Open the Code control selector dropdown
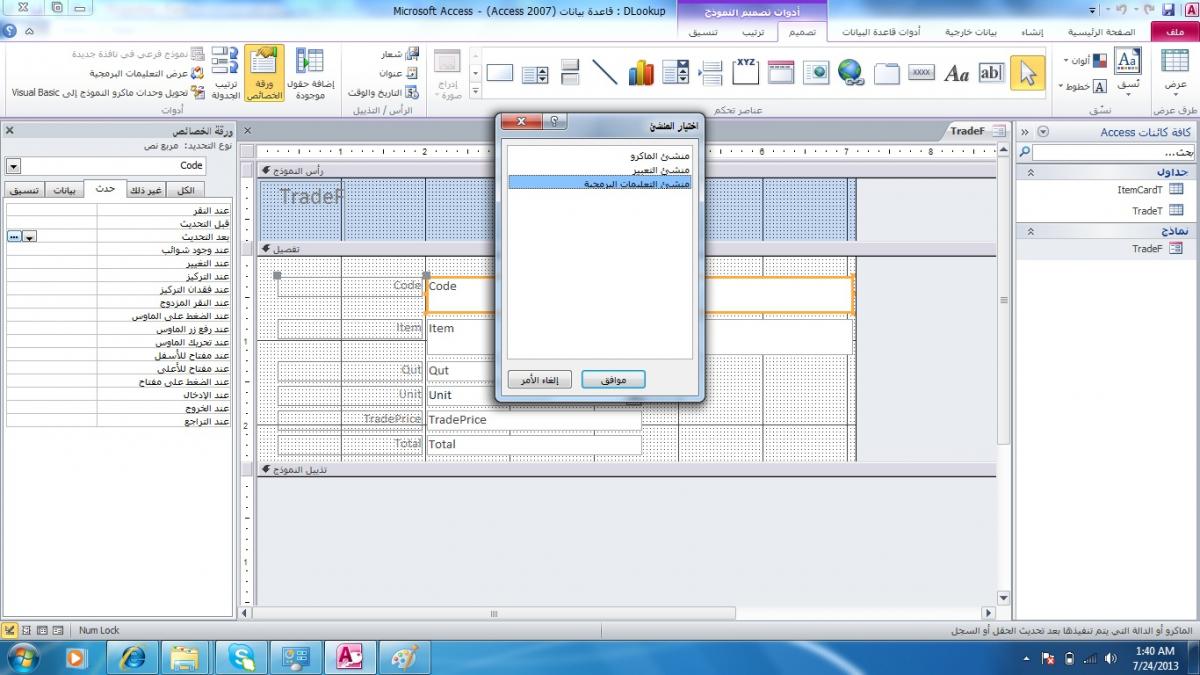 click(x=13, y=165)
